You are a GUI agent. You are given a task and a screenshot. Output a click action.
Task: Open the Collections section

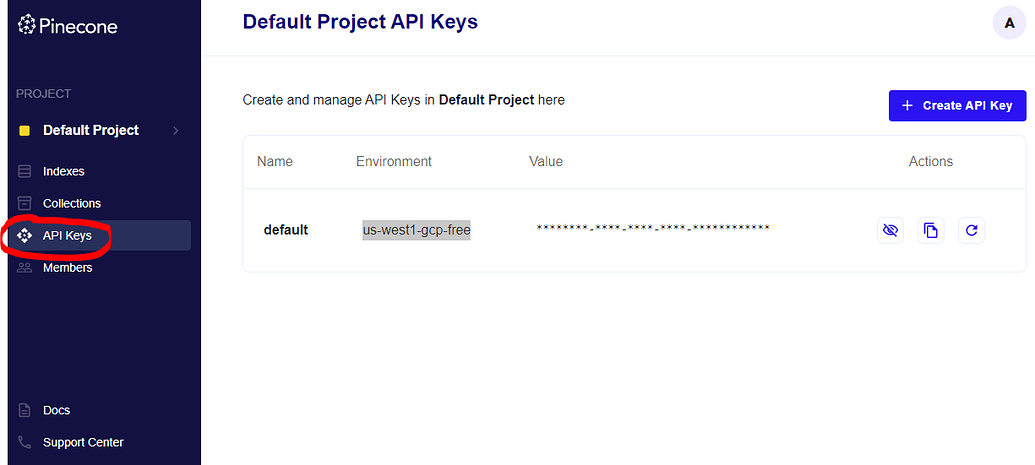(72, 203)
